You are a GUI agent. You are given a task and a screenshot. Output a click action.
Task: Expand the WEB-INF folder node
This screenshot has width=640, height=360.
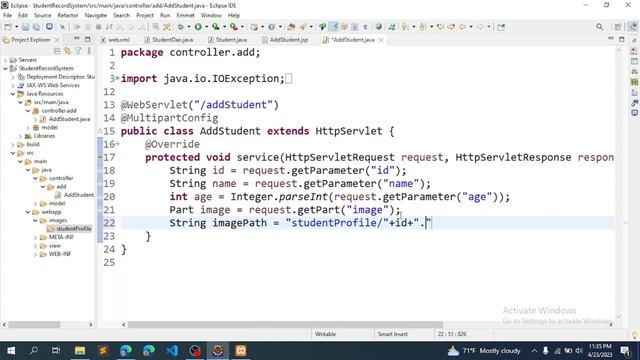[36, 254]
